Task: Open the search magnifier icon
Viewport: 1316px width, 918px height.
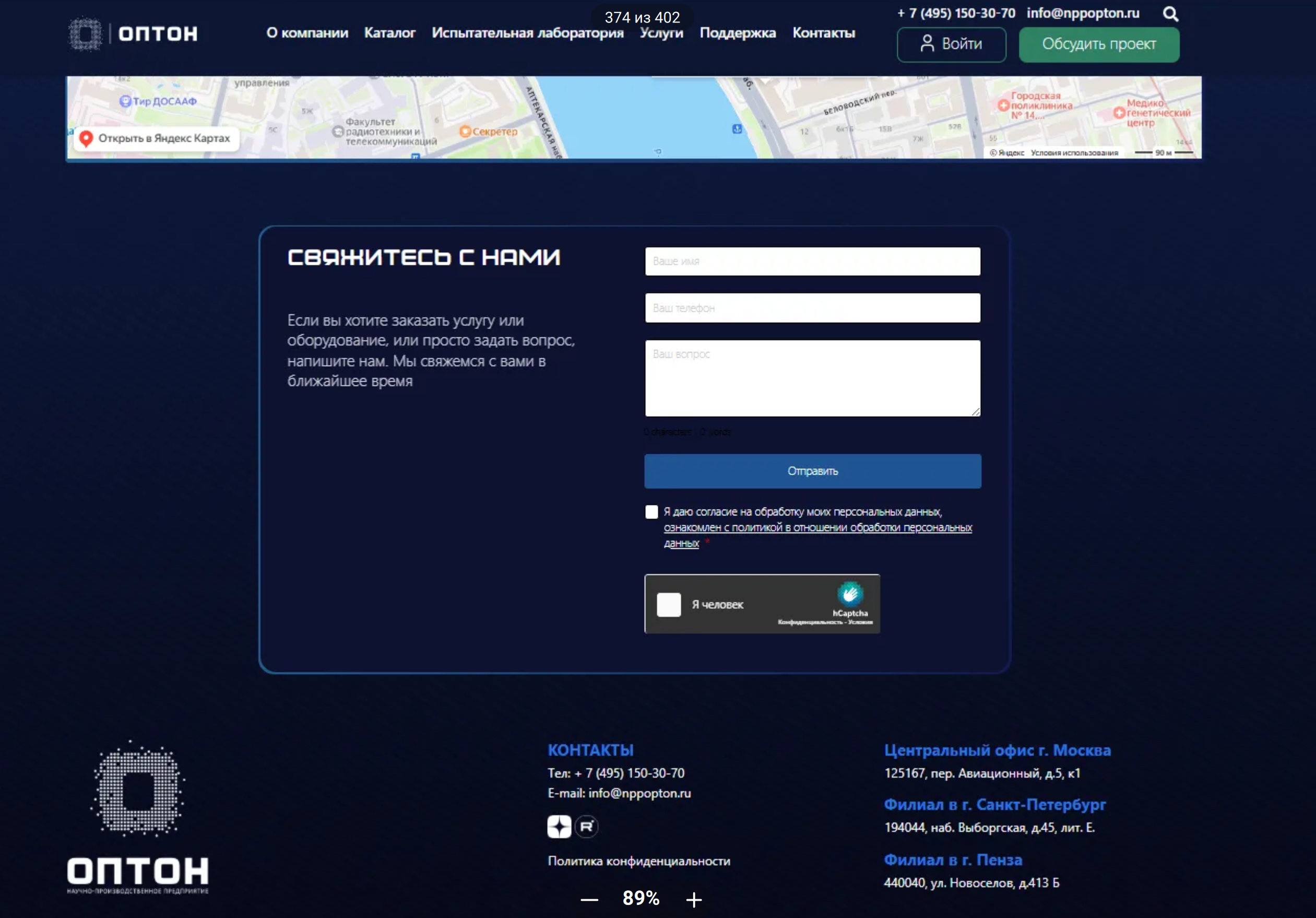Action: [1170, 14]
